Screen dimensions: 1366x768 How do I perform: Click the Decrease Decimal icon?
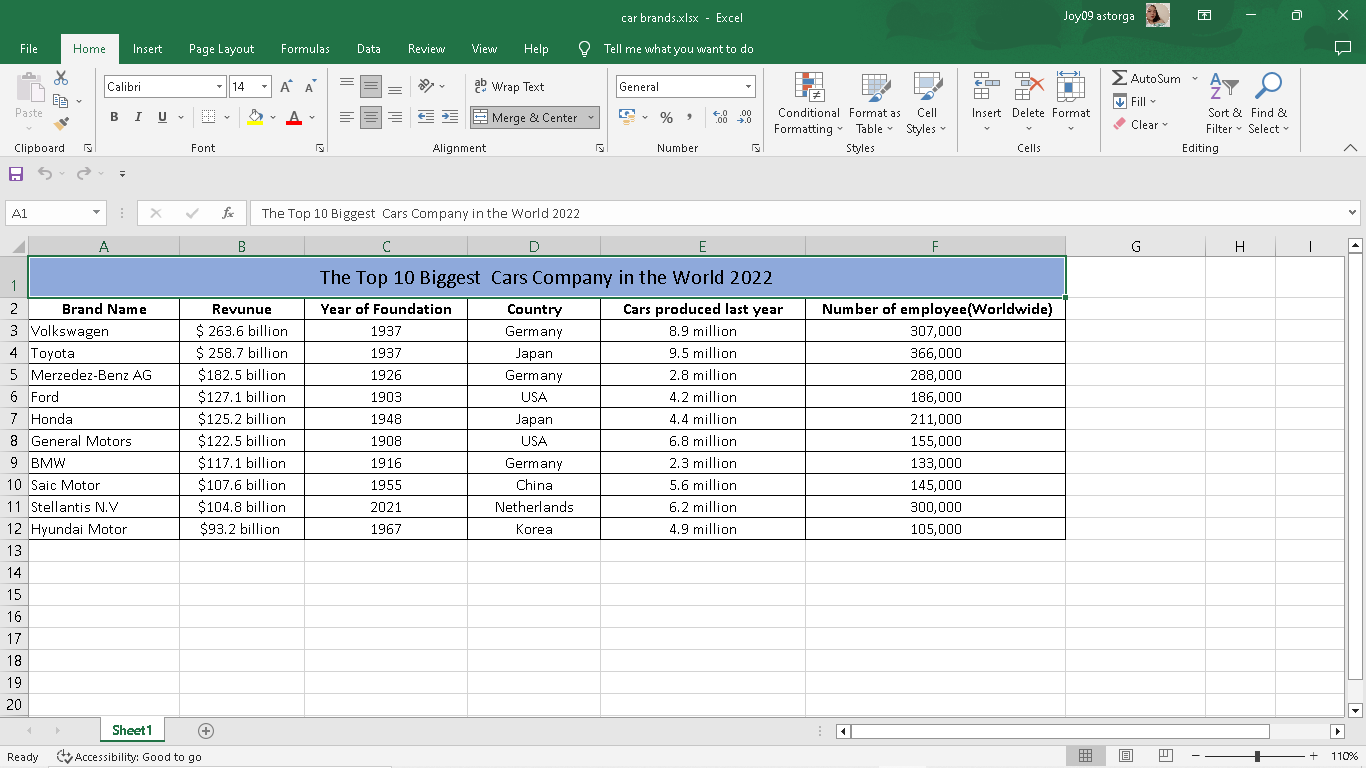744,117
